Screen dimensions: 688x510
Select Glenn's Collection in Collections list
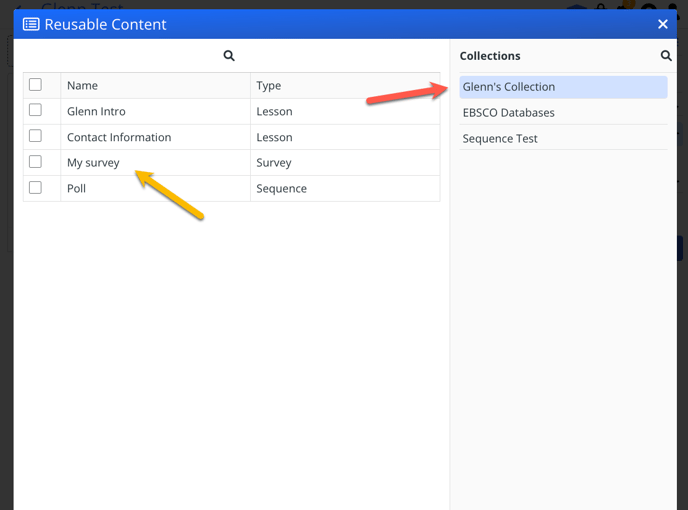tap(563, 87)
